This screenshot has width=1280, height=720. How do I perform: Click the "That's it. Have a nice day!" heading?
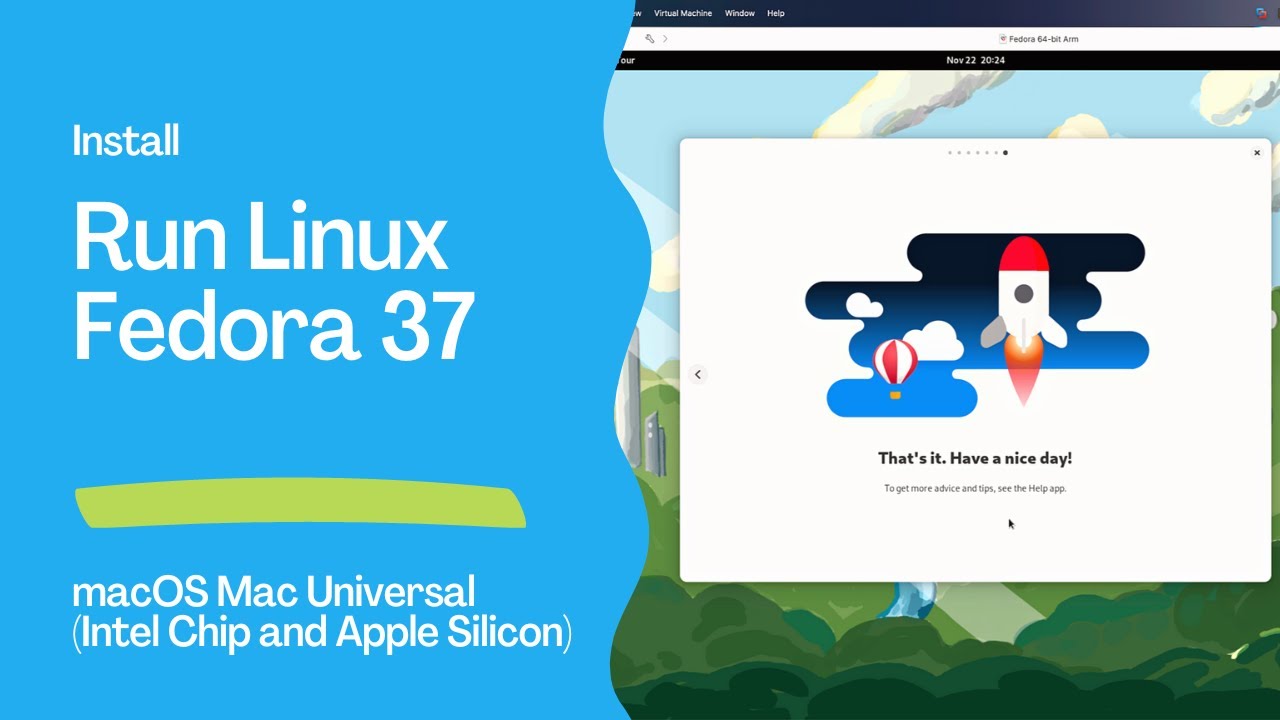pos(975,458)
